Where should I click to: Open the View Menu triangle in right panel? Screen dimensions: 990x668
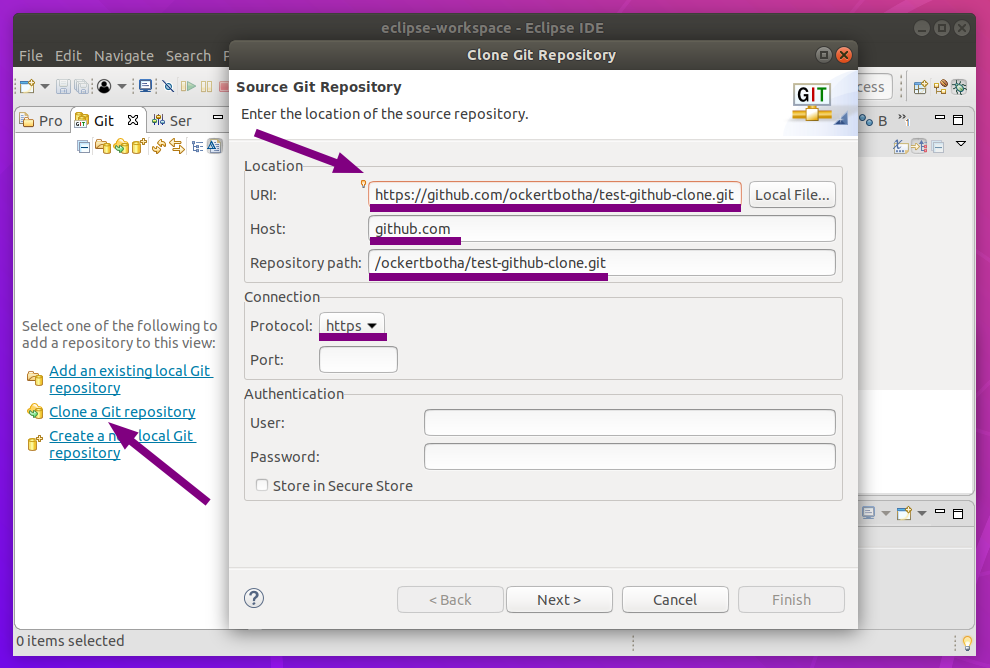pos(961,145)
